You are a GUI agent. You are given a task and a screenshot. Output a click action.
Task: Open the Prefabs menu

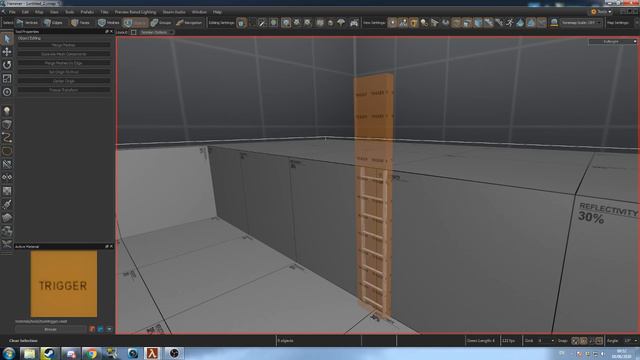[87, 12]
